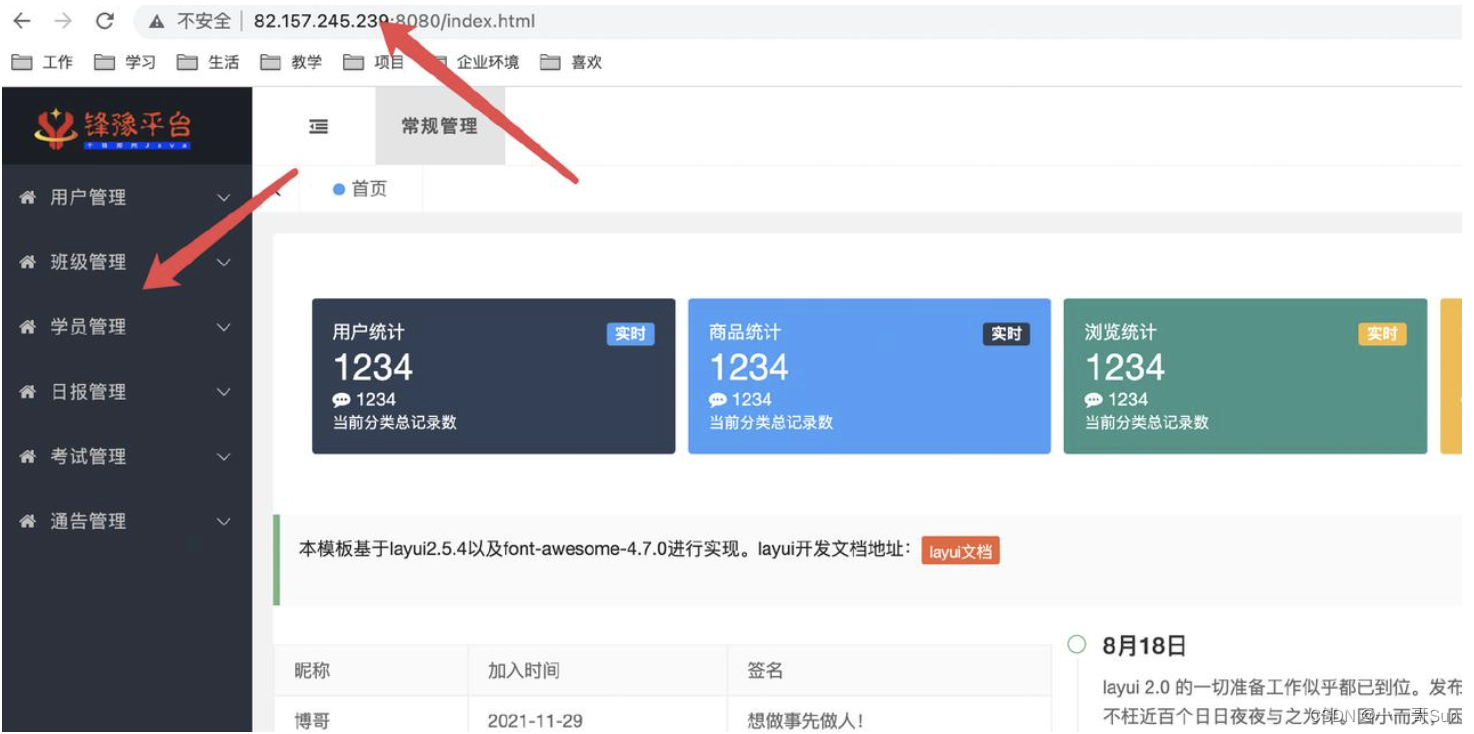Expand 班级管理 with its chevron
Viewport: 1474px width, 734px height.
click(224, 263)
